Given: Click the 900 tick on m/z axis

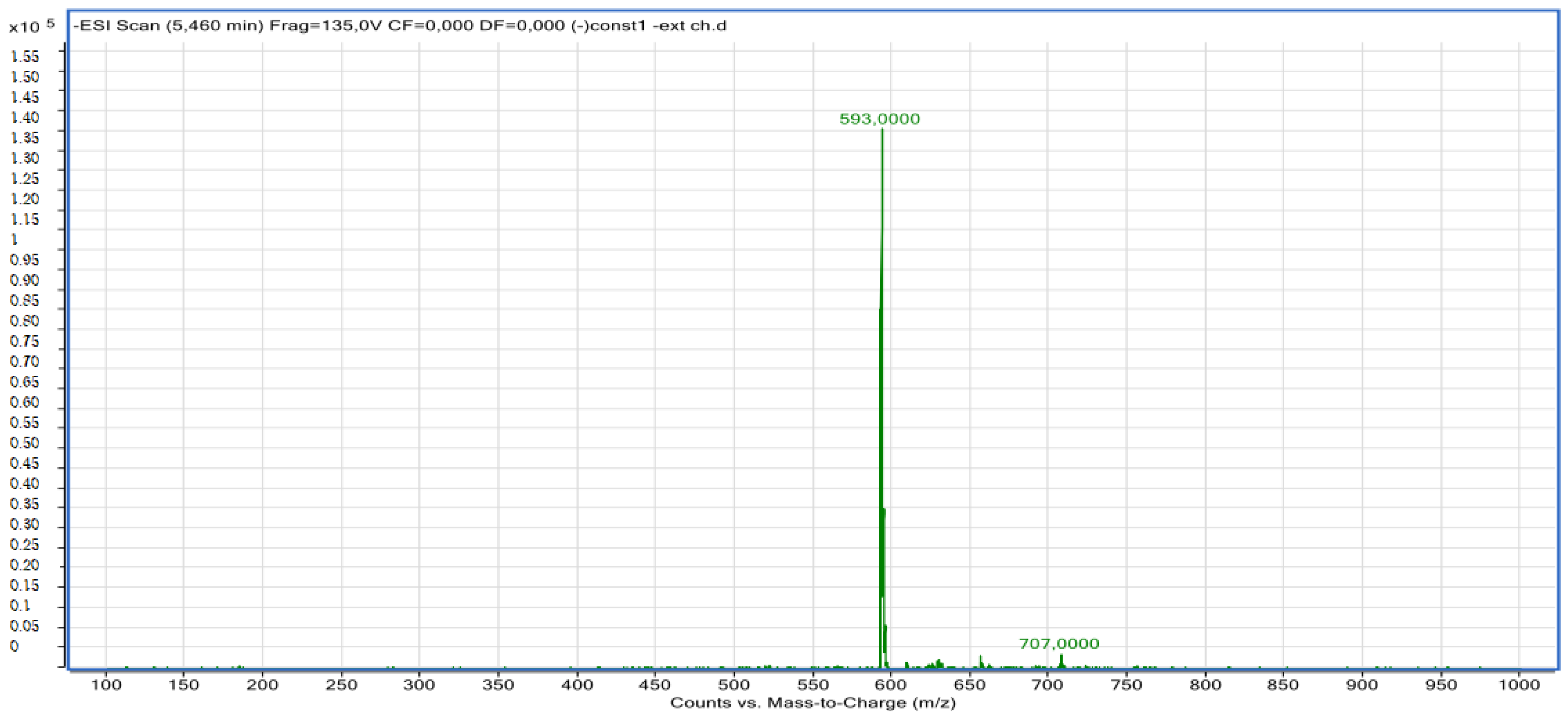Looking at the screenshot, I should pos(1362,685).
